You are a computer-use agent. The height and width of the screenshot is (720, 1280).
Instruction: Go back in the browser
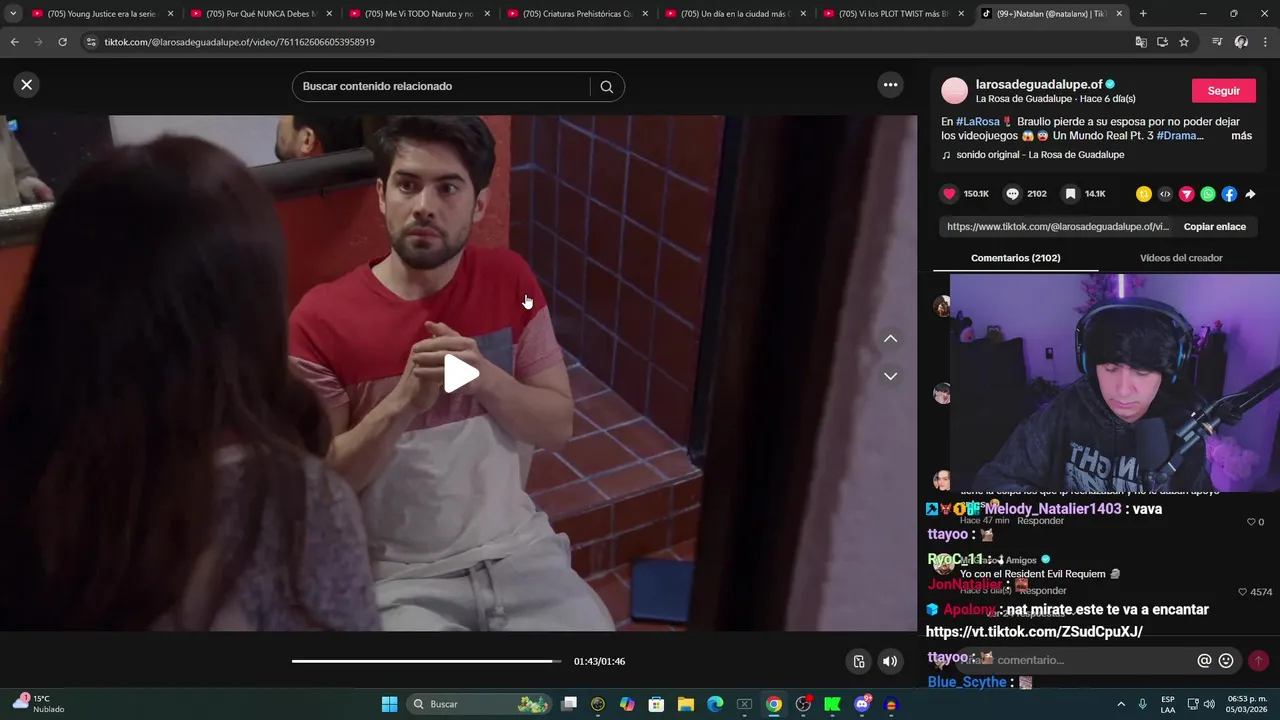(x=14, y=42)
